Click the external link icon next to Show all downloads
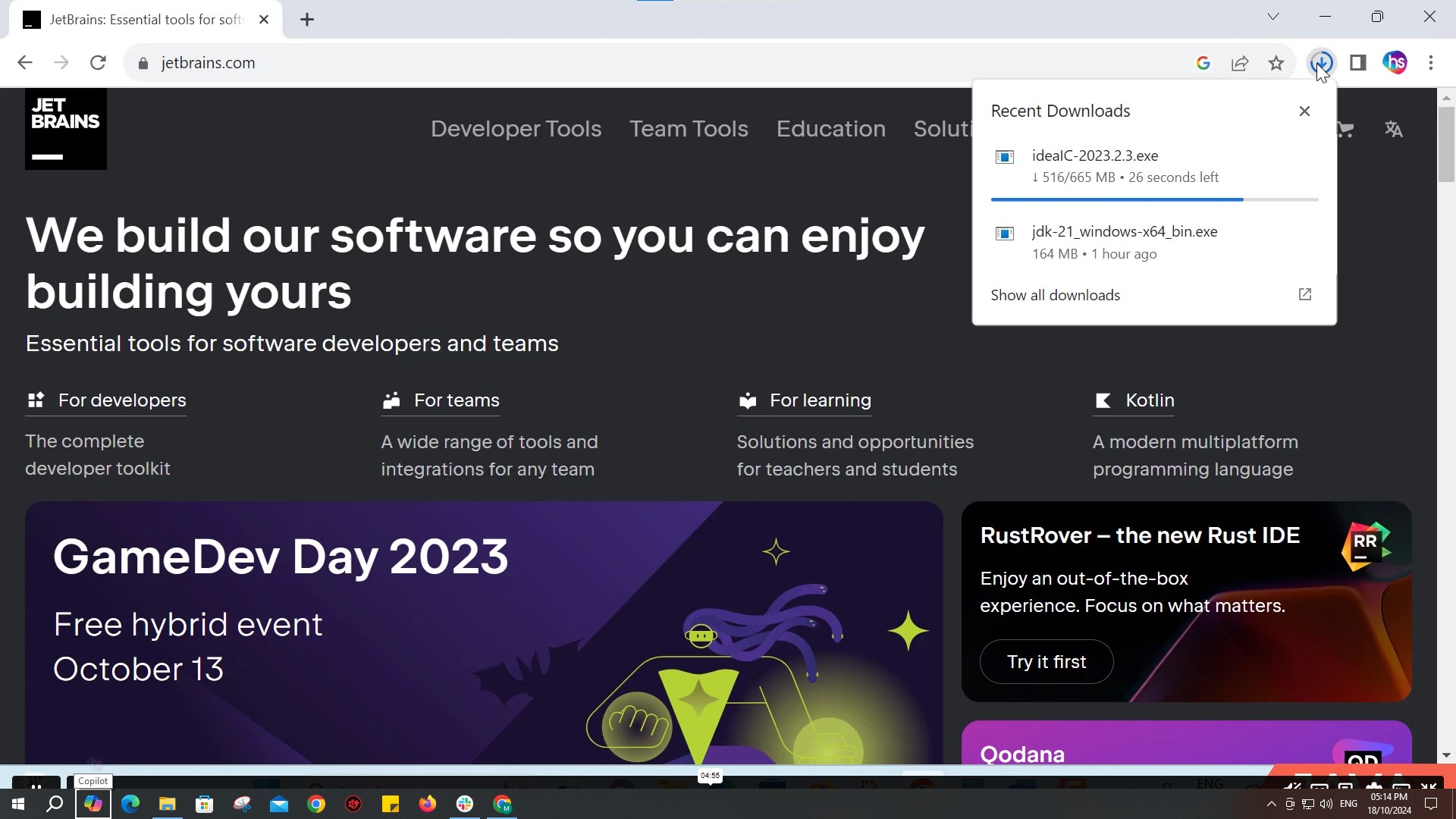The image size is (1456, 819). 1304,294
